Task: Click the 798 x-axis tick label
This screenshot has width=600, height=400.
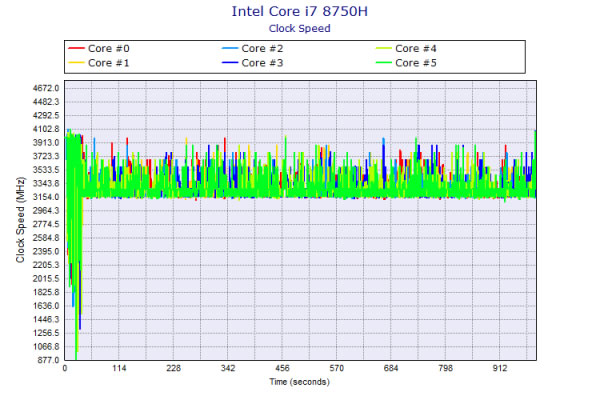Action: pyautogui.click(x=445, y=368)
